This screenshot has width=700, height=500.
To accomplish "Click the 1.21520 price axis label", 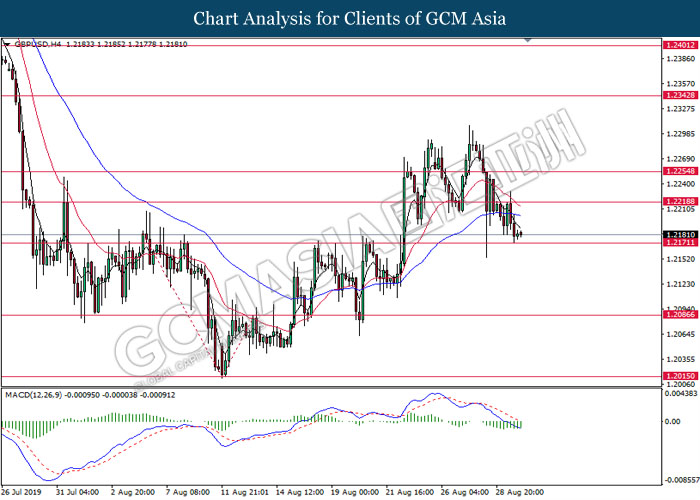I will pos(681,259).
